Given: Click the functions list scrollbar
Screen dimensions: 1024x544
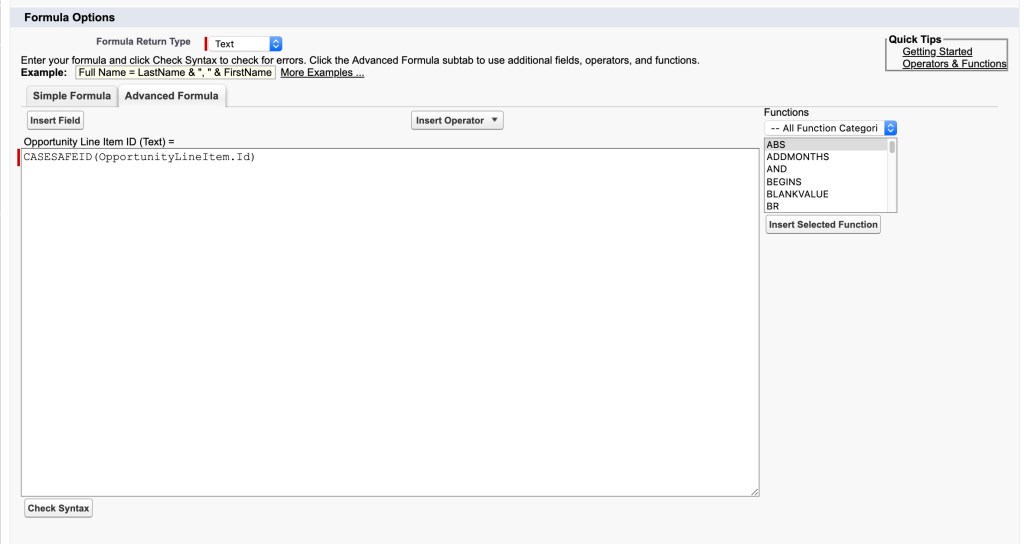Looking at the screenshot, I should click(892, 175).
